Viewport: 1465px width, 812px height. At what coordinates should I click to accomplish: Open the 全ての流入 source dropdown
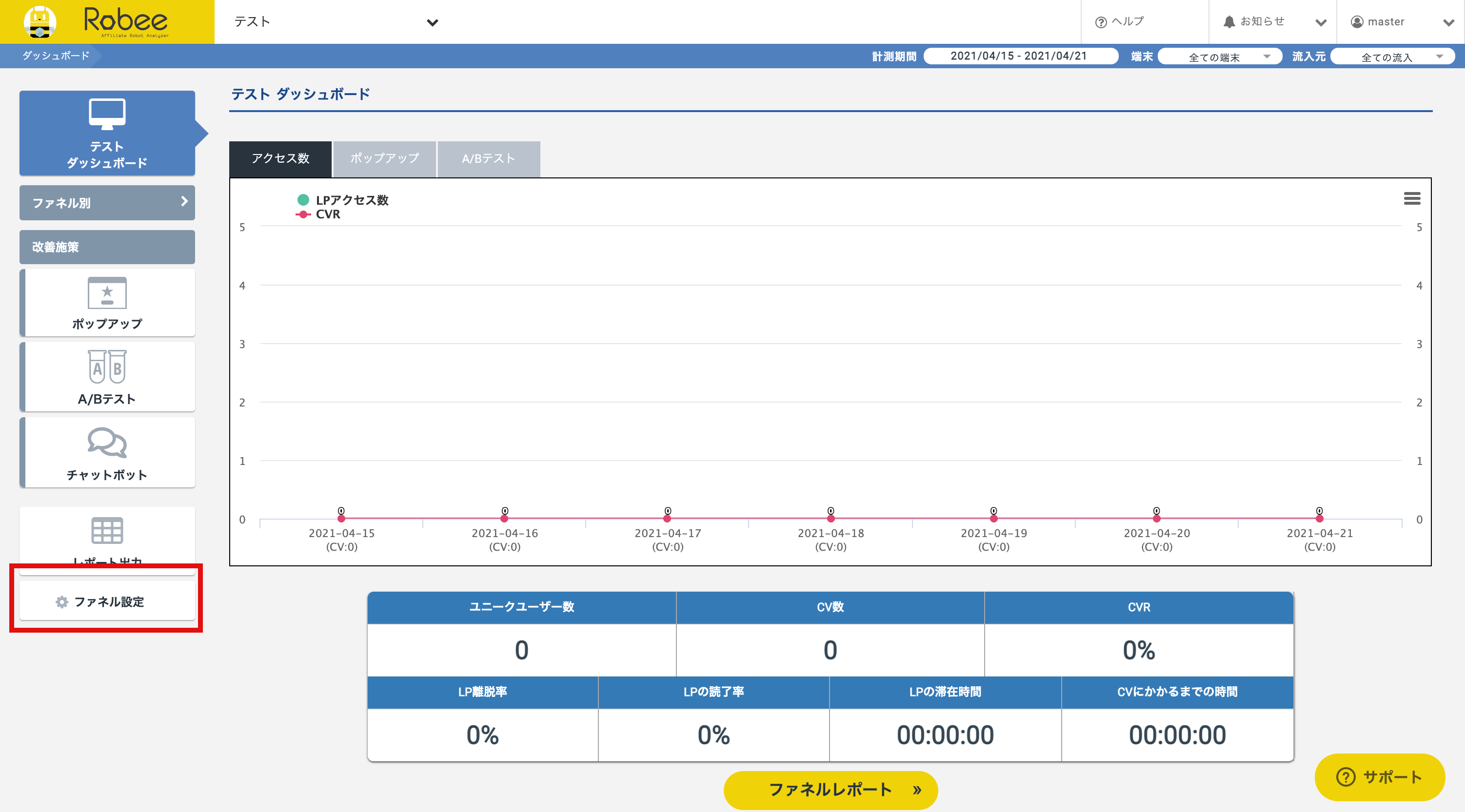[1392, 57]
